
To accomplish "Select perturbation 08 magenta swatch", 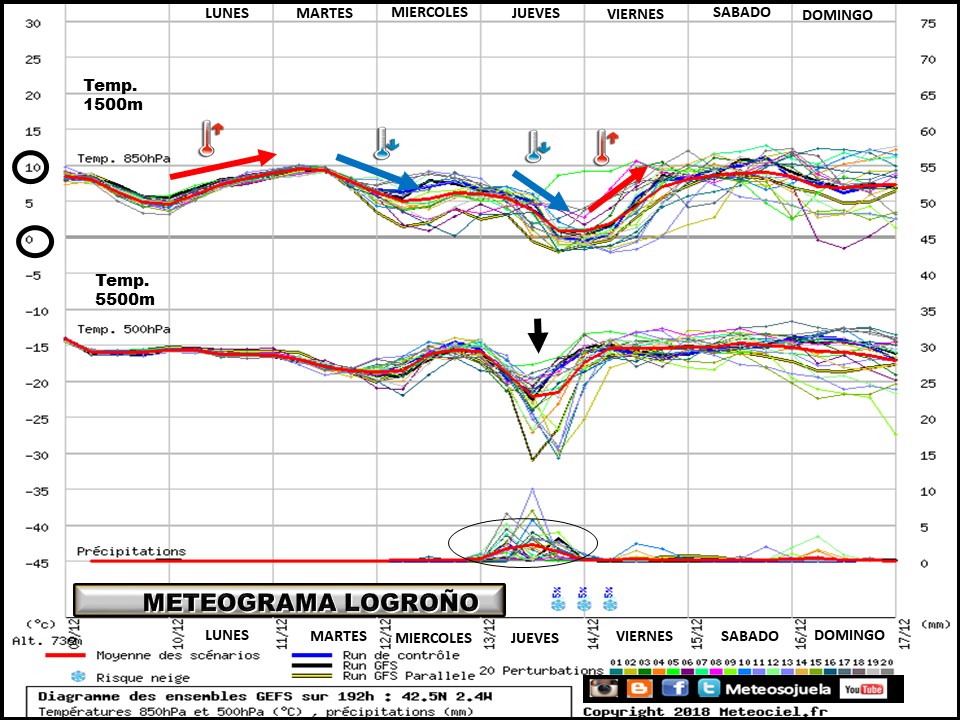I will [x=716, y=672].
